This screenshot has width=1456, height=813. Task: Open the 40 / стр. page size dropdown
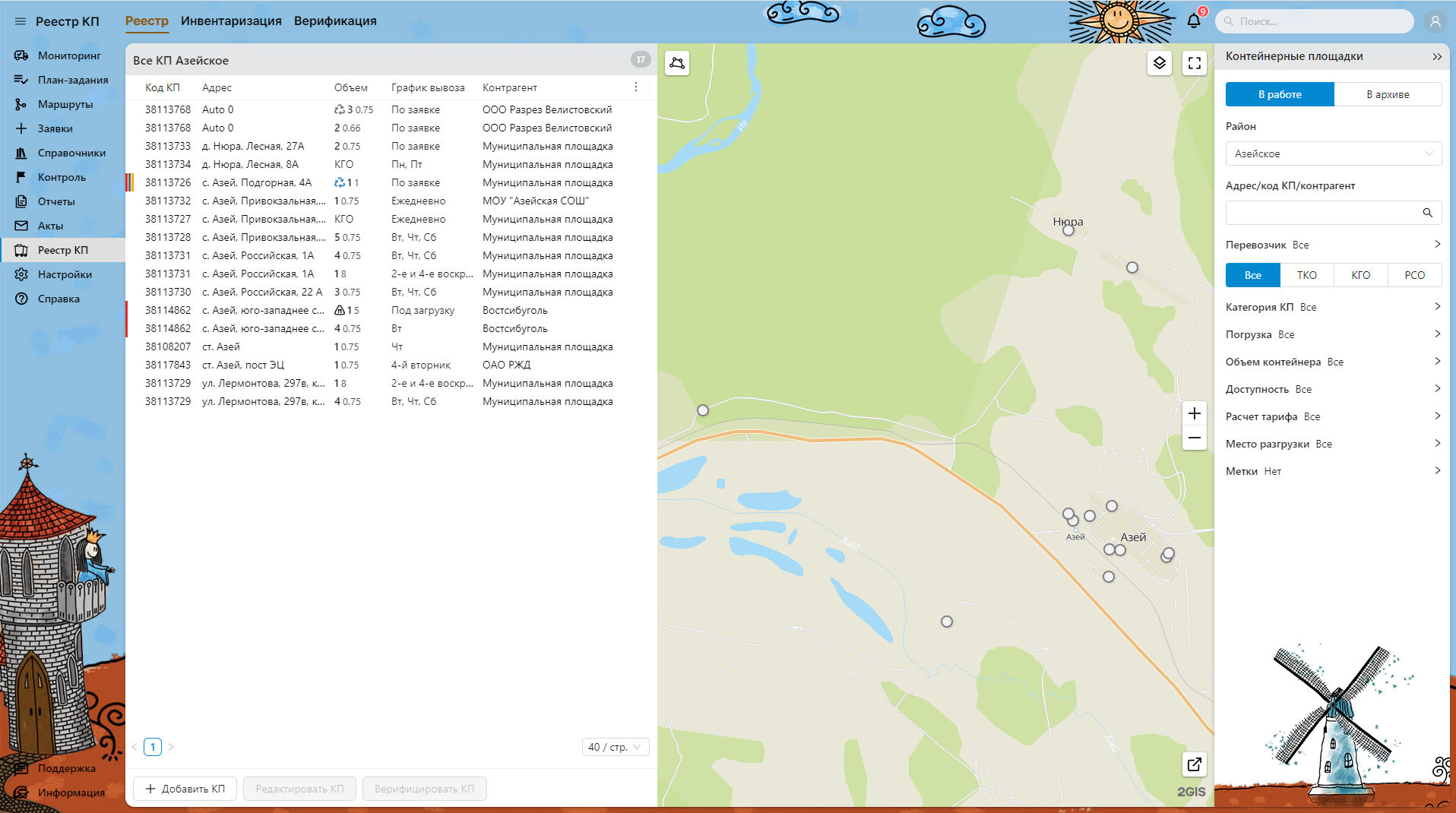point(615,747)
